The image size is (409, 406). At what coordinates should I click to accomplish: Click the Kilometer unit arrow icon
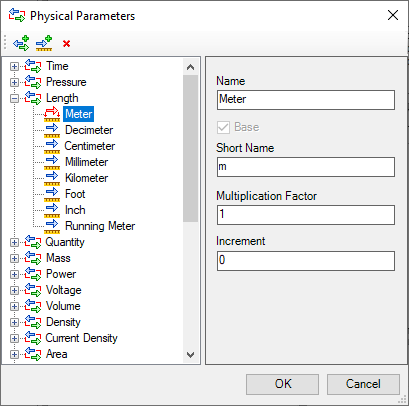pos(52,178)
